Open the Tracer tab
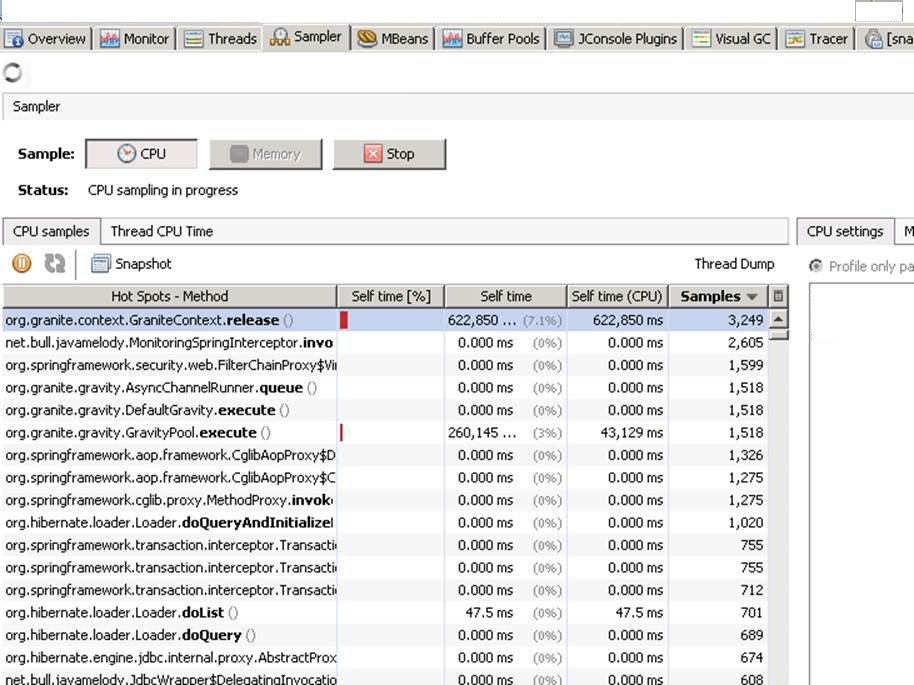Image resolution: width=914 pixels, height=685 pixels. tap(817, 38)
